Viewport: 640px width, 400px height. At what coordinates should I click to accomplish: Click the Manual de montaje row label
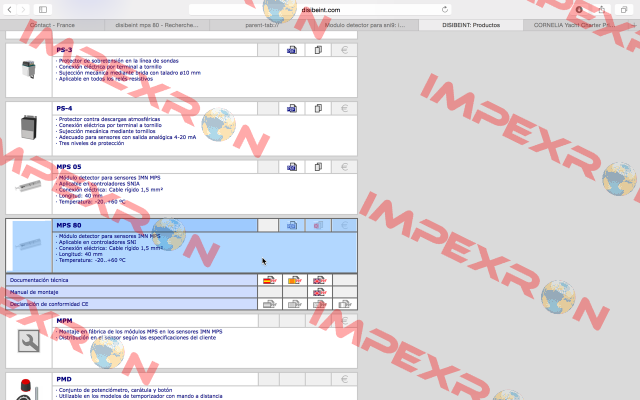tap(34, 292)
